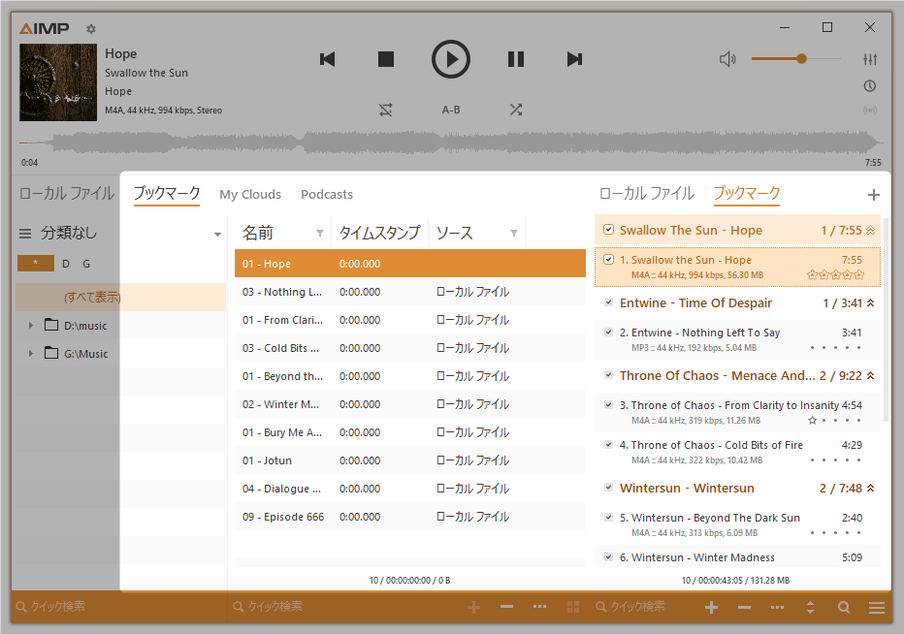Expand the G:\Music folder
Screen dimensions: 904x634
pyautogui.click(x=31, y=353)
